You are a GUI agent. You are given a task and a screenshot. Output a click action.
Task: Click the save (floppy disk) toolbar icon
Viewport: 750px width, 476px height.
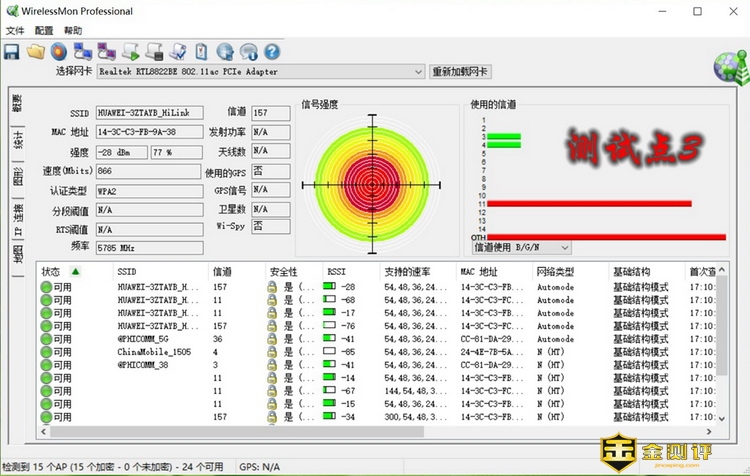[12, 51]
